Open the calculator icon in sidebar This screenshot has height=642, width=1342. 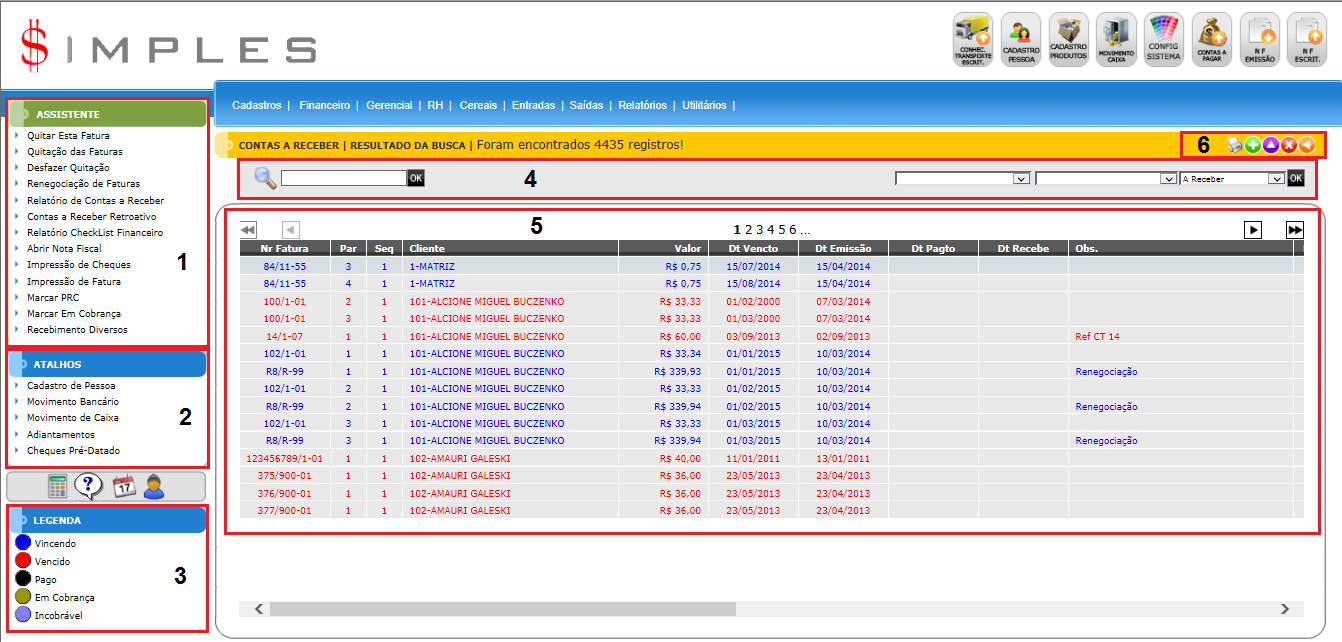(x=58, y=487)
